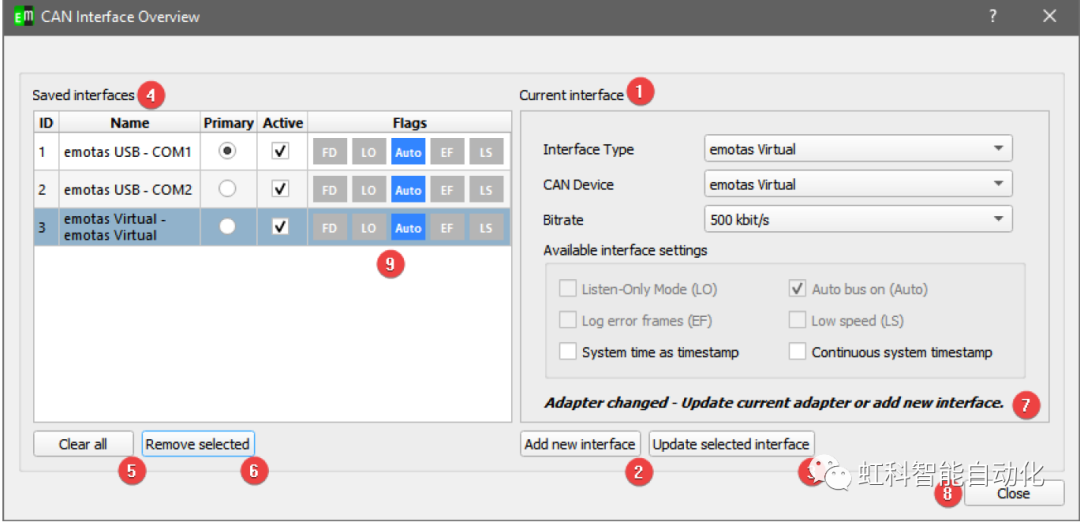Uncheck Active for emotas USB - COM1
Viewport: 1080px width, 522px height.
281,151
